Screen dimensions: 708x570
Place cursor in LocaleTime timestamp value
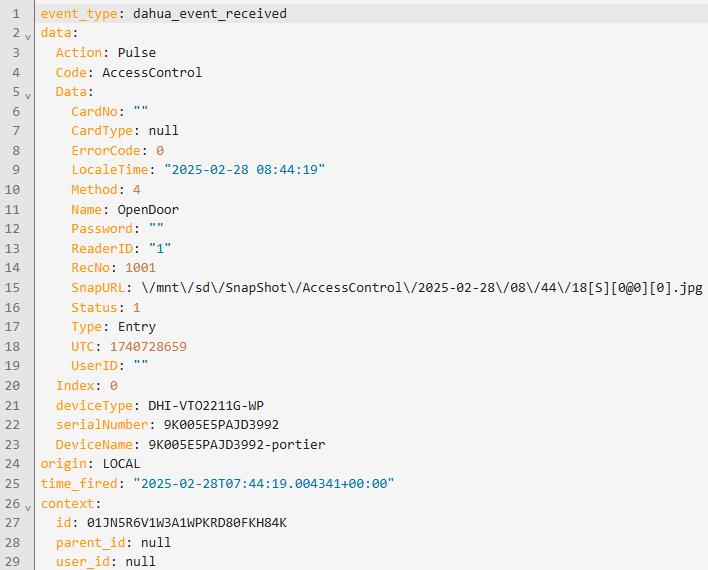pyautogui.click(x=244, y=170)
